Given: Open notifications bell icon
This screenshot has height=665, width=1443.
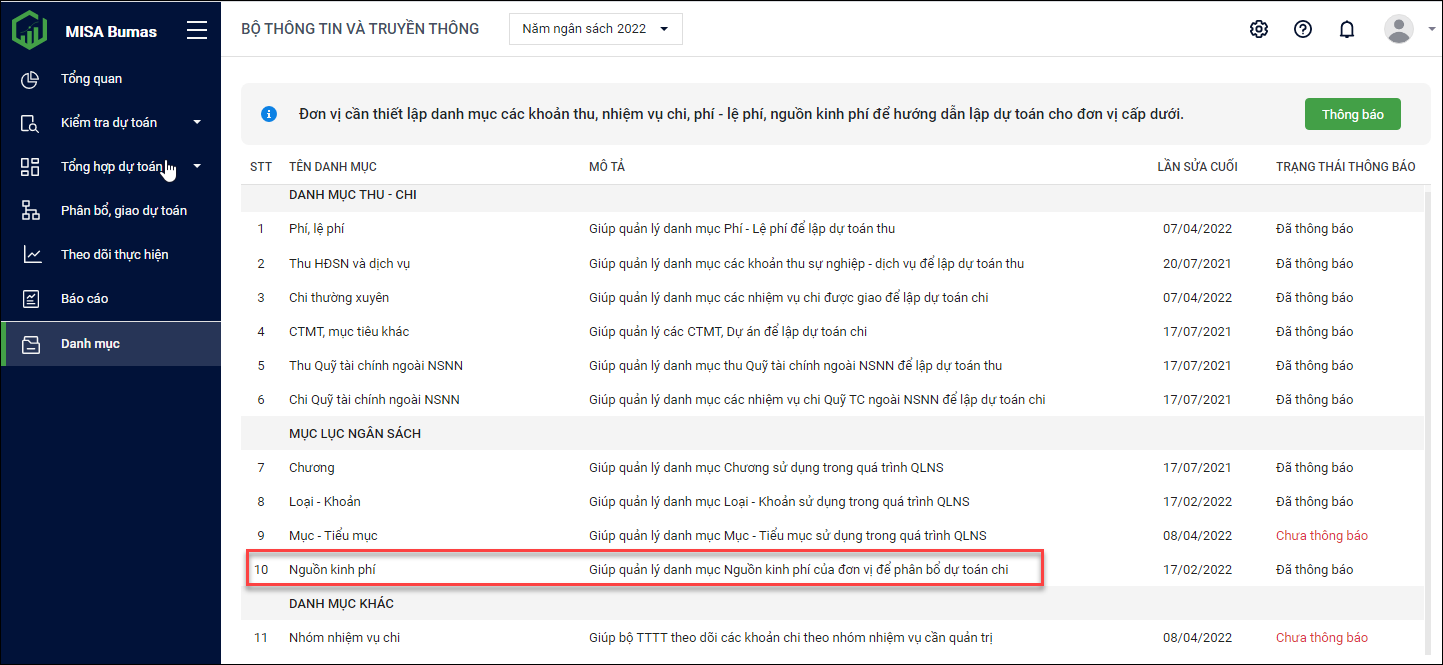Looking at the screenshot, I should click(x=1347, y=29).
